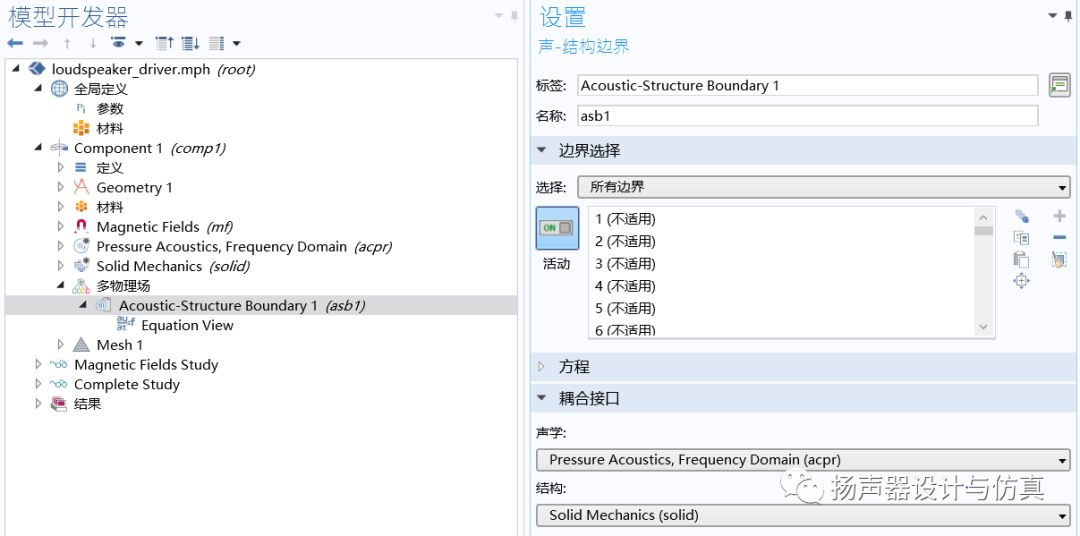The height and width of the screenshot is (536, 1080).
Task: Collapse the 多物理场 node
Action: 61,285
